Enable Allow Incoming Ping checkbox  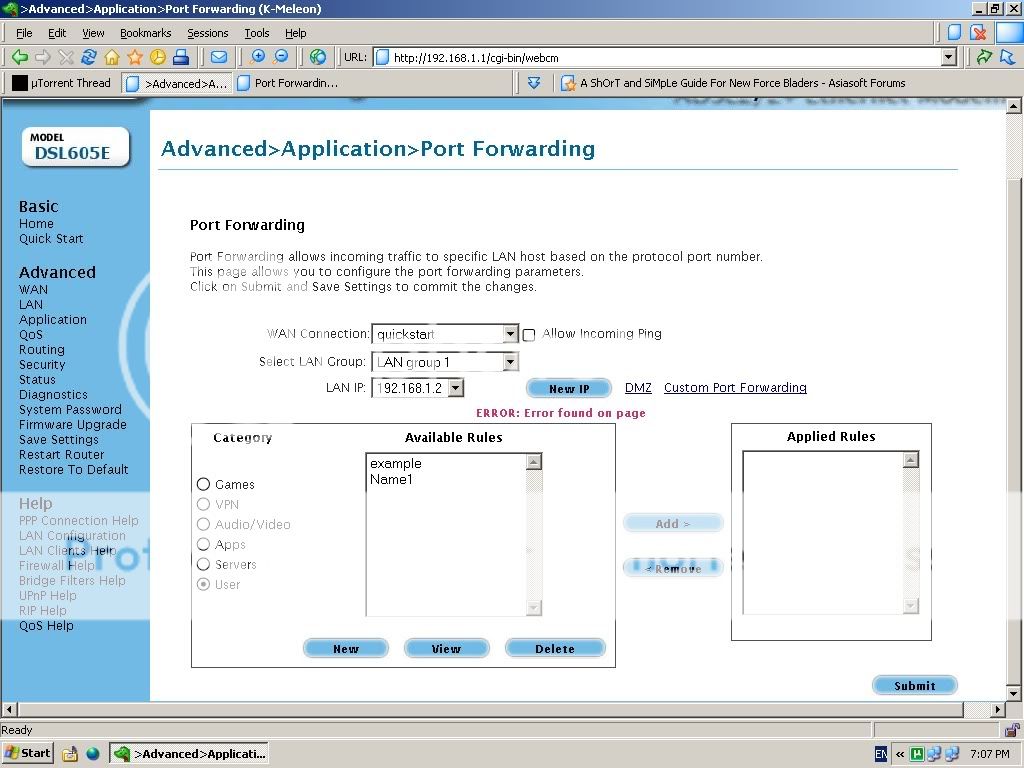(529, 335)
